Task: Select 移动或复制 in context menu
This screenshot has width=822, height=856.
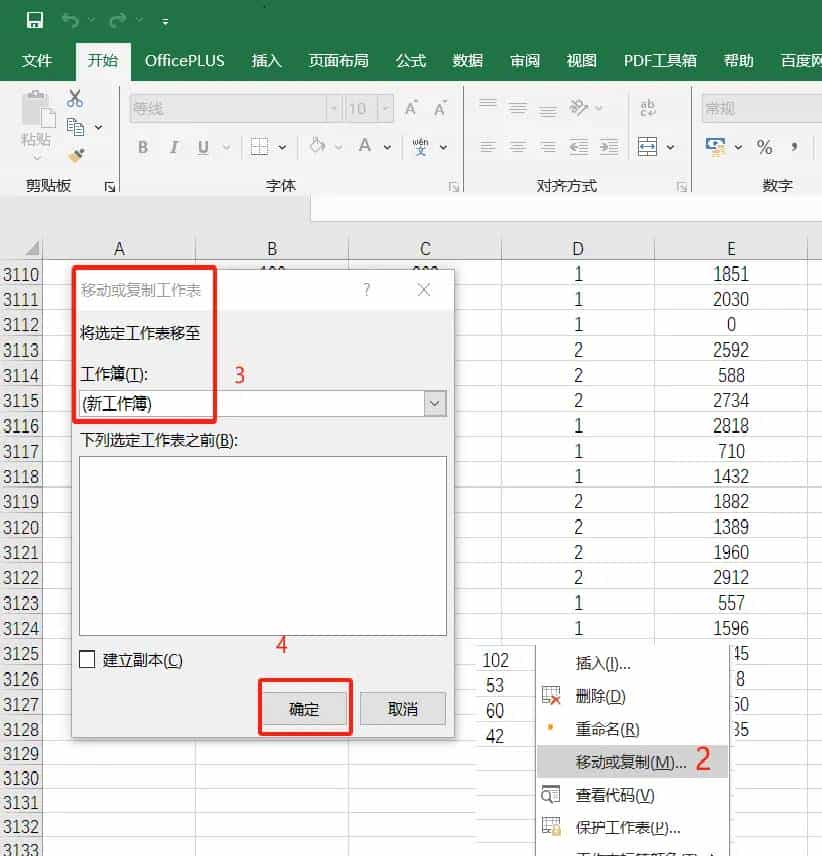Action: coord(630,762)
